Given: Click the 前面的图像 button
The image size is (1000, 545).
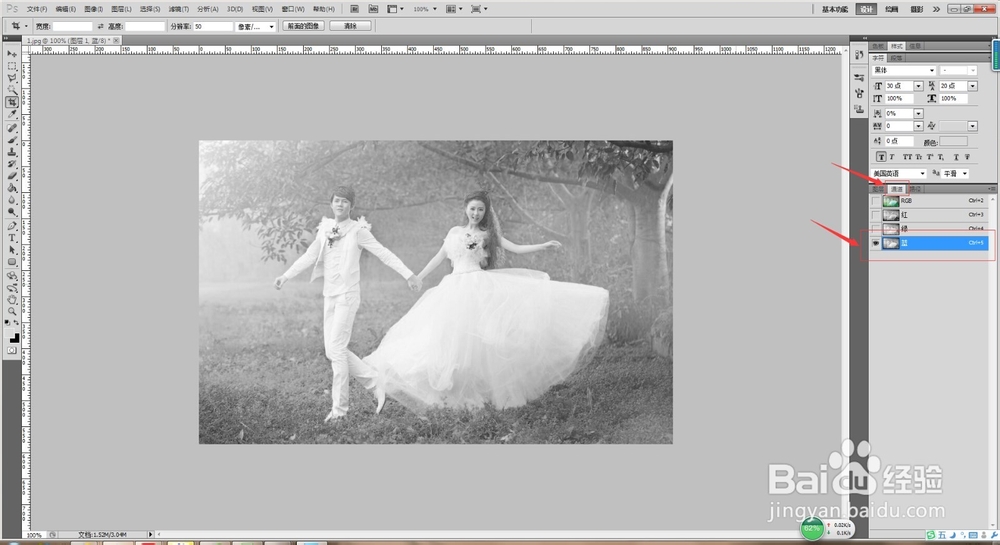Looking at the screenshot, I should point(303,26).
